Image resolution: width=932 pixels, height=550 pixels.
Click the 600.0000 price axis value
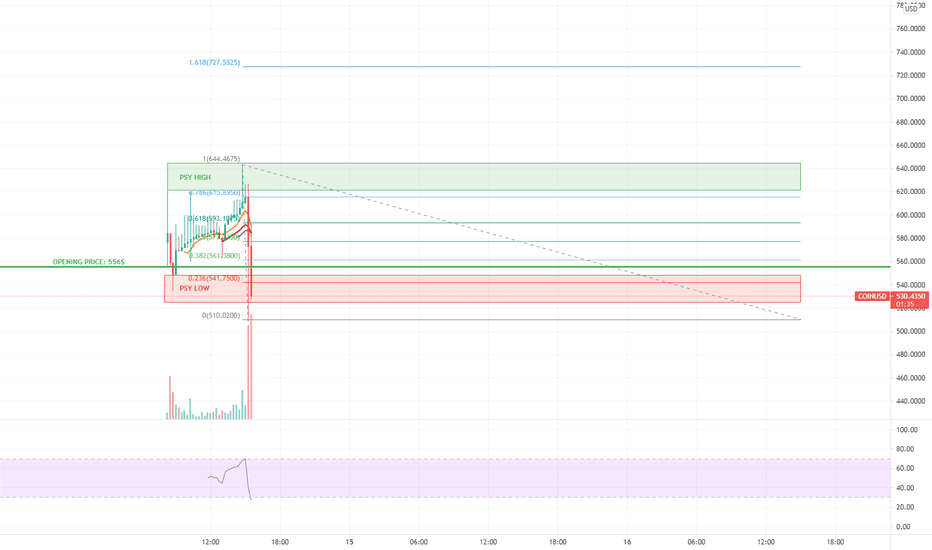point(911,215)
